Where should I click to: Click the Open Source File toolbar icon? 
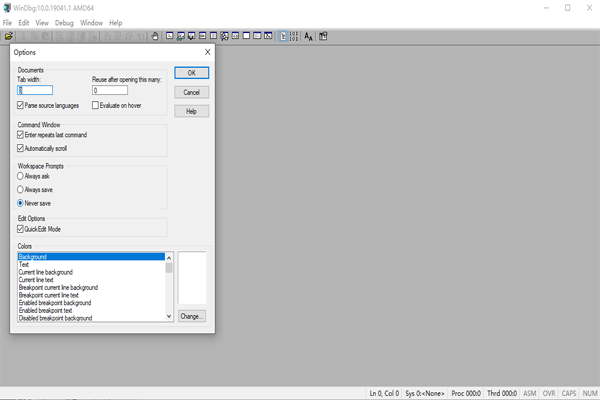click(8, 36)
